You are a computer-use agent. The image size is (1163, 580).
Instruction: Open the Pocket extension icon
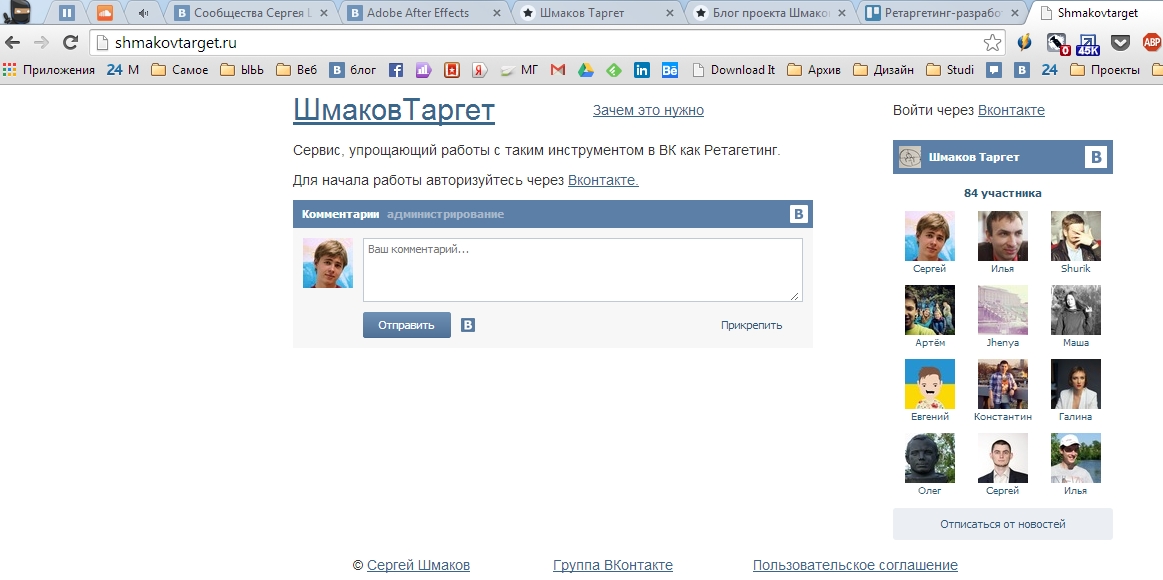pos(1120,43)
